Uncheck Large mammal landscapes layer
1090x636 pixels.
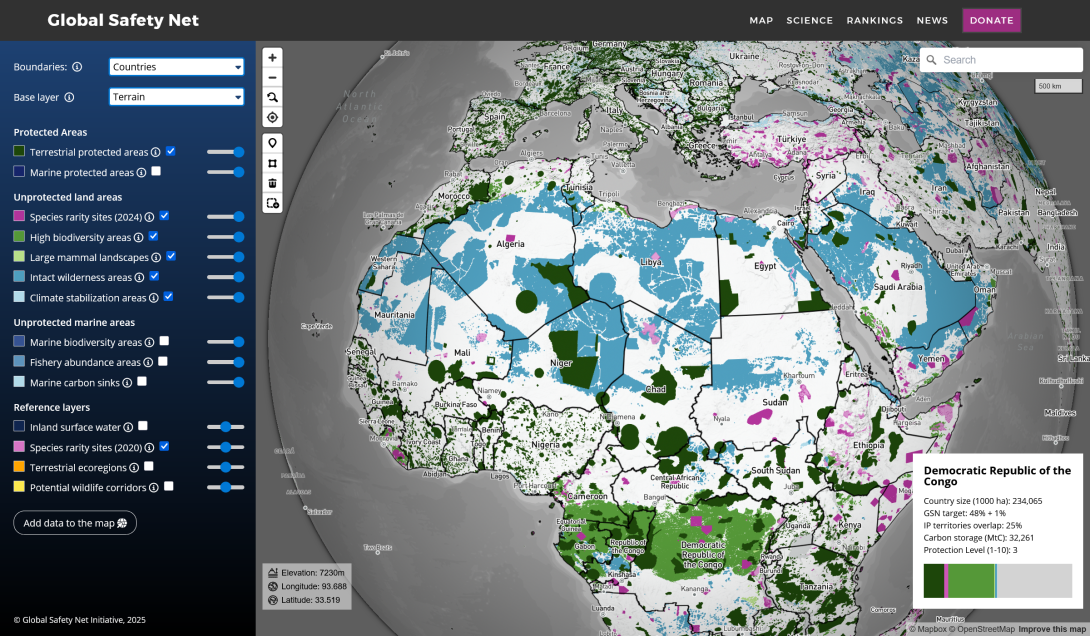coord(171,256)
